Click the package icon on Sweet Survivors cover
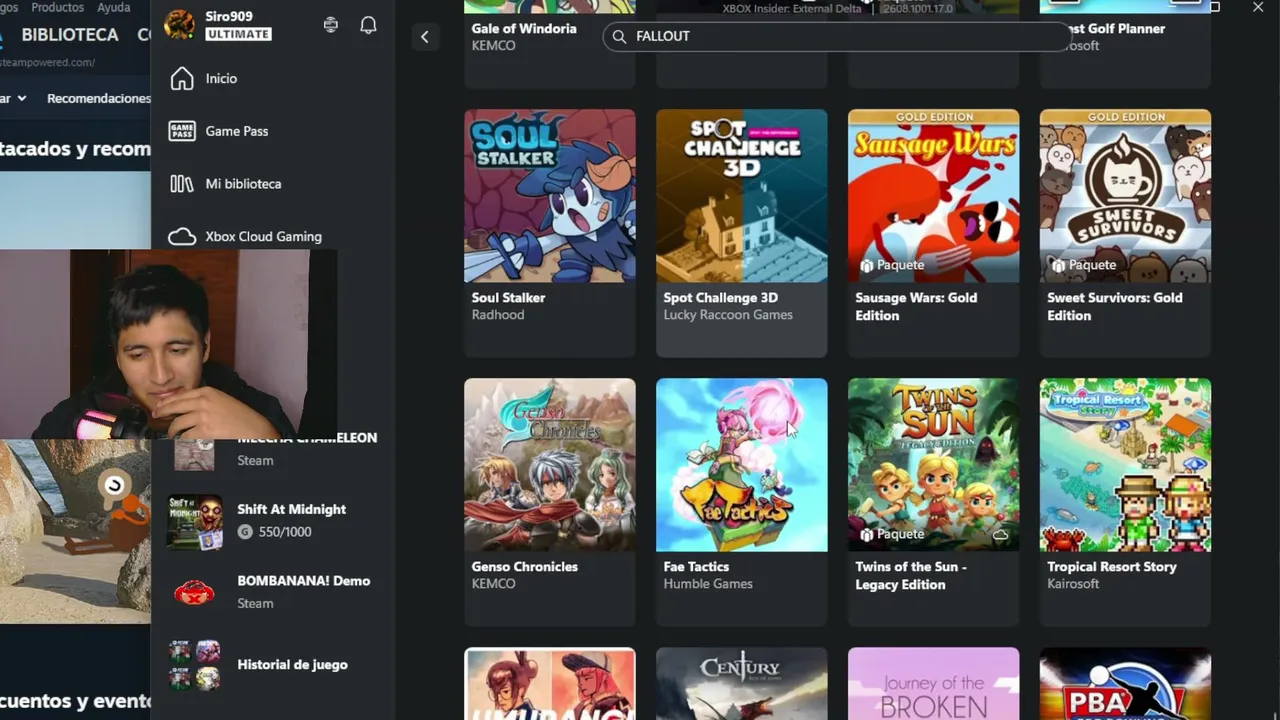Image resolution: width=1280 pixels, height=720 pixels. click(1058, 265)
